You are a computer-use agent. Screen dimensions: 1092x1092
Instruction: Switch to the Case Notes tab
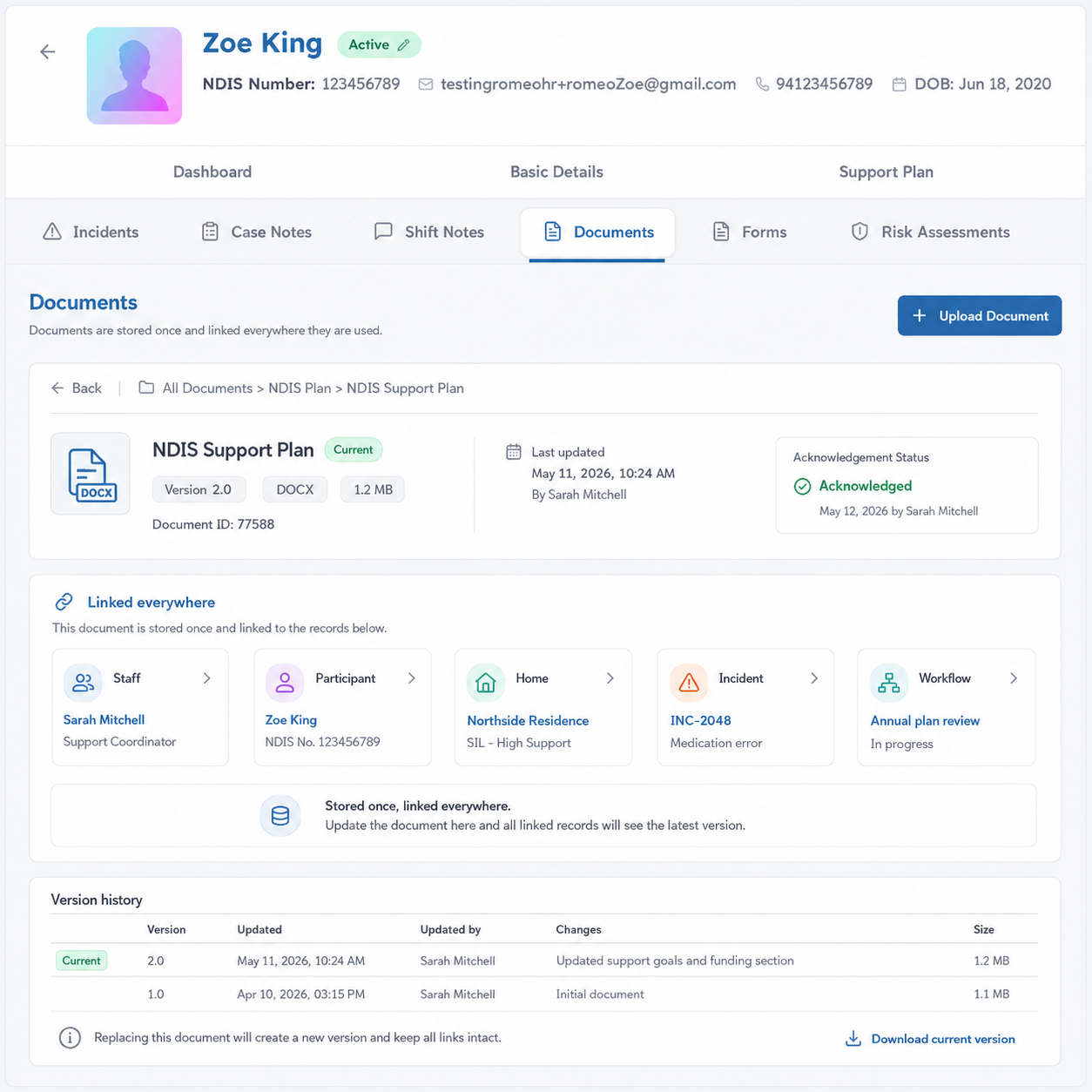pyautogui.click(x=257, y=232)
